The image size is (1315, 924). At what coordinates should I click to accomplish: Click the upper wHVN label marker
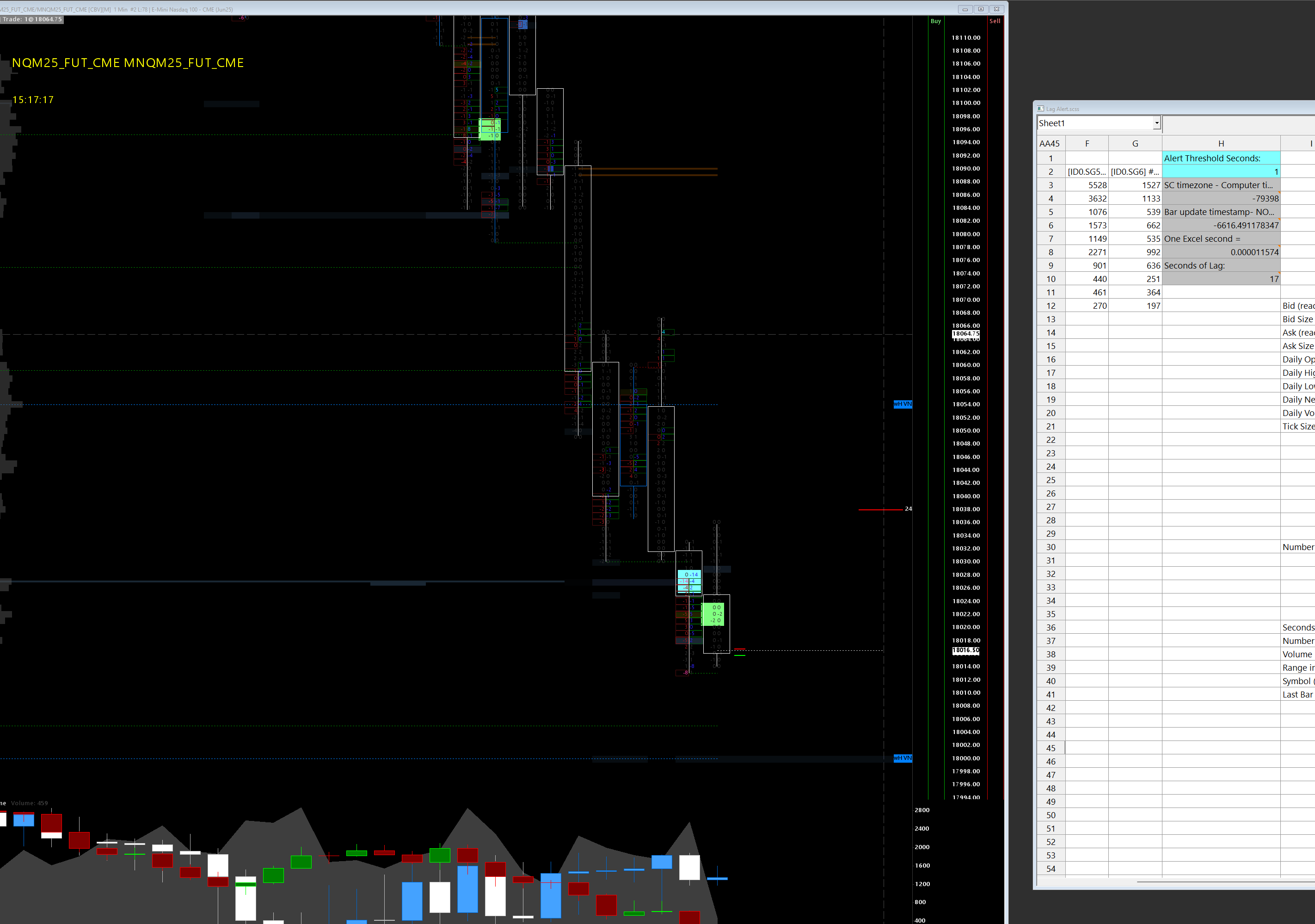[x=903, y=404]
